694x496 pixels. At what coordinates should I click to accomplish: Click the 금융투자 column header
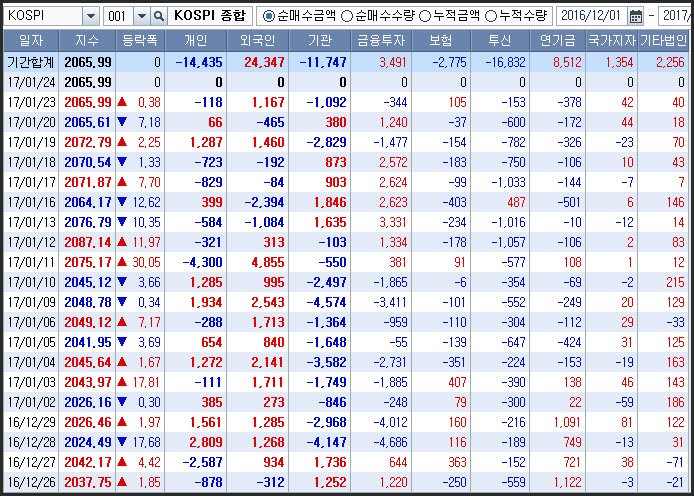pos(381,41)
